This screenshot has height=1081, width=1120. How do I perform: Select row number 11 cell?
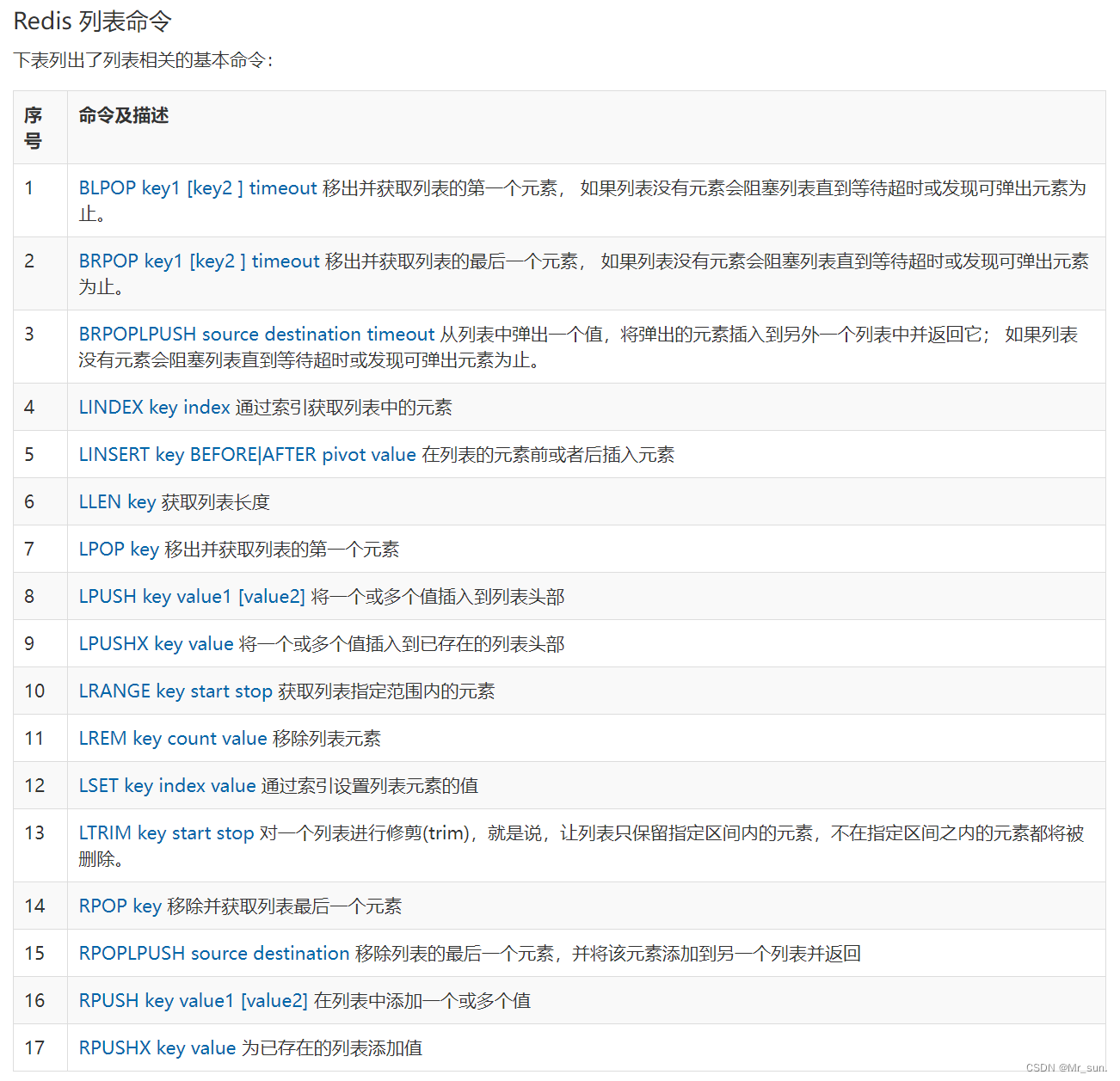[40, 738]
